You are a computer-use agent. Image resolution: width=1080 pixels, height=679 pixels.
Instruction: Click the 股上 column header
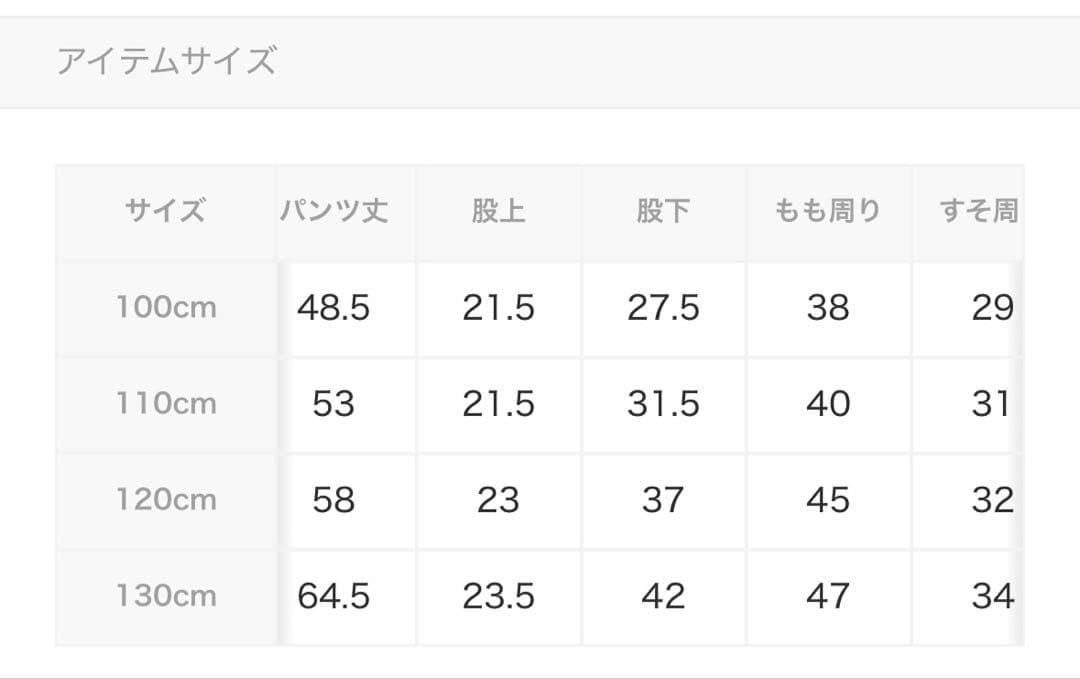(498, 211)
